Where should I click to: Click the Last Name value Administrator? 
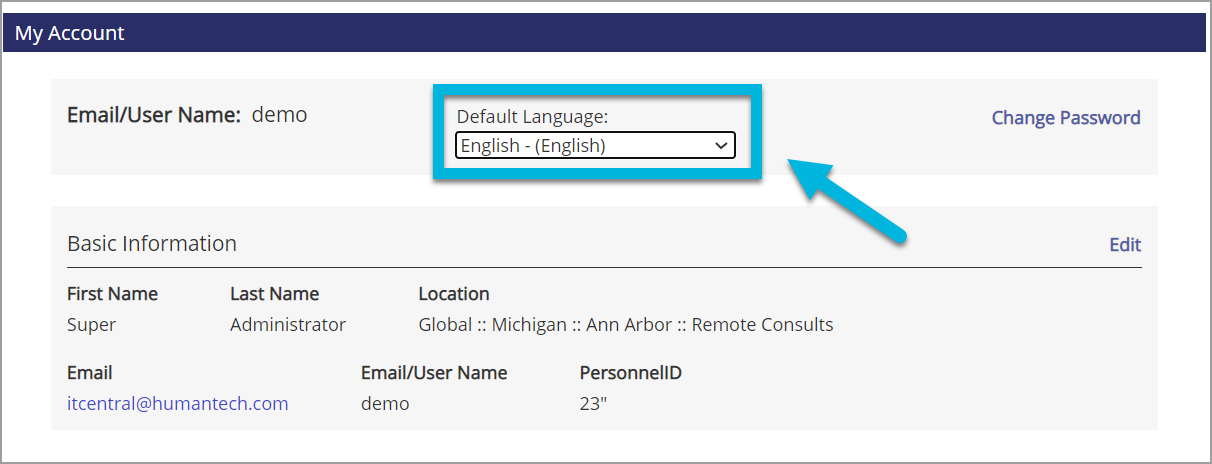pos(288,325)
